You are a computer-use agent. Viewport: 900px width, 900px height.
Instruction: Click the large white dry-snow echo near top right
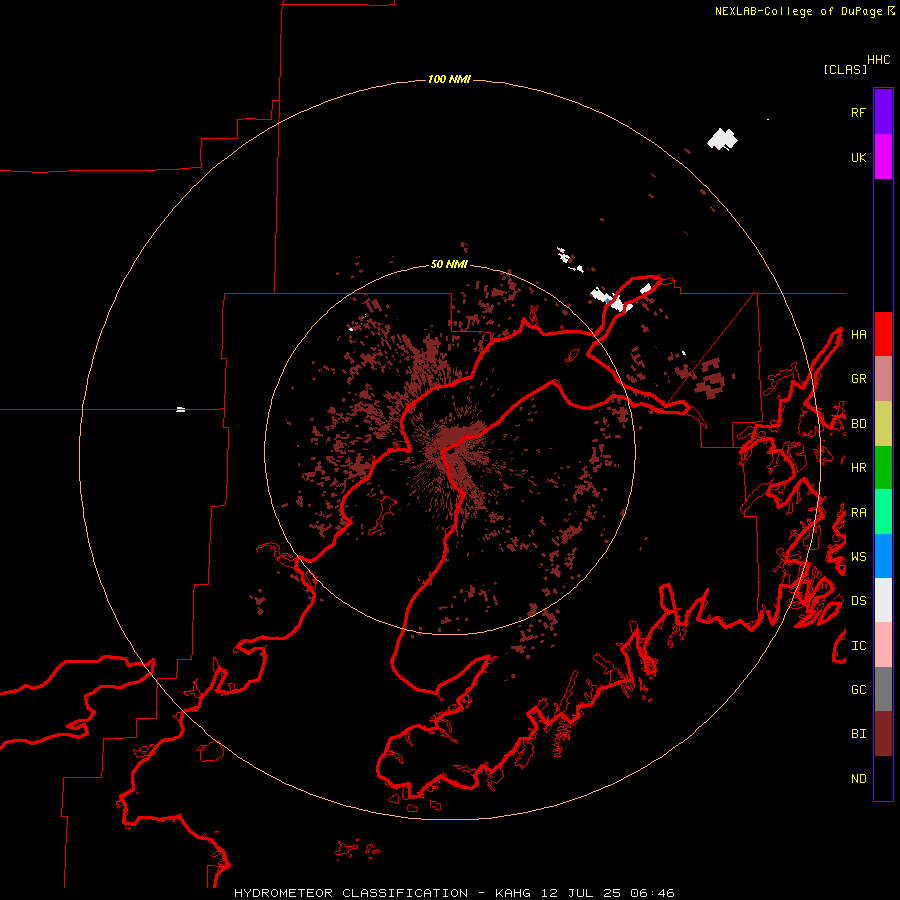(722, 139)
